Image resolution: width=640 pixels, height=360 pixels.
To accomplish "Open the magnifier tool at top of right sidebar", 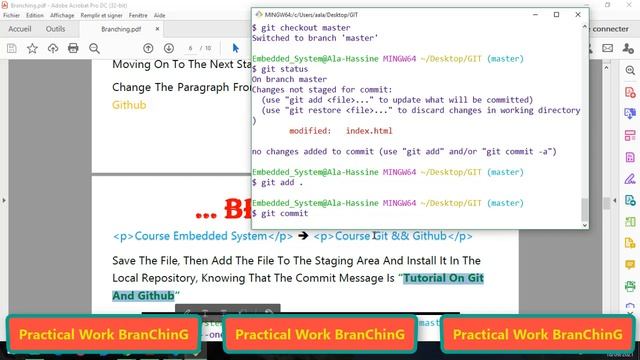I will pyautogui.click(x=630, y=71).
